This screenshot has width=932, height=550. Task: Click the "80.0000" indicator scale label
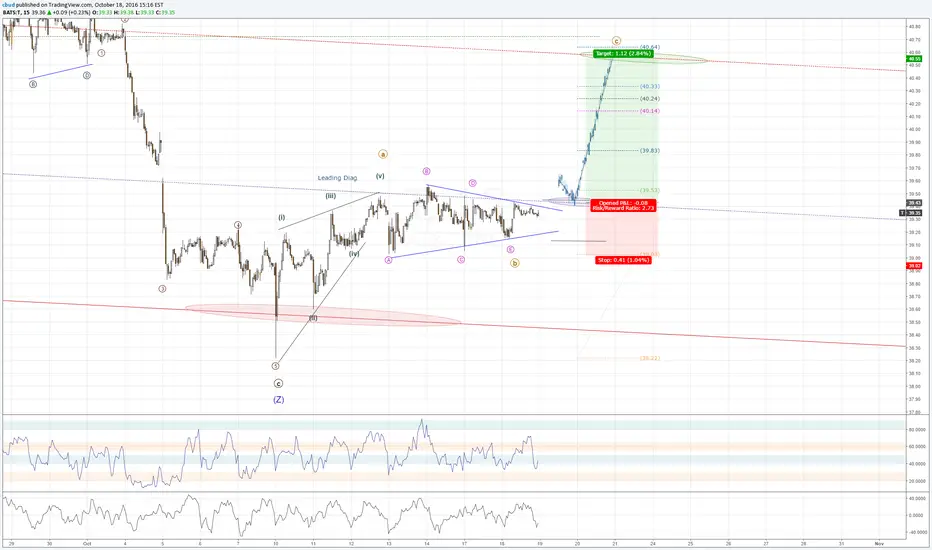pos(915,429)
